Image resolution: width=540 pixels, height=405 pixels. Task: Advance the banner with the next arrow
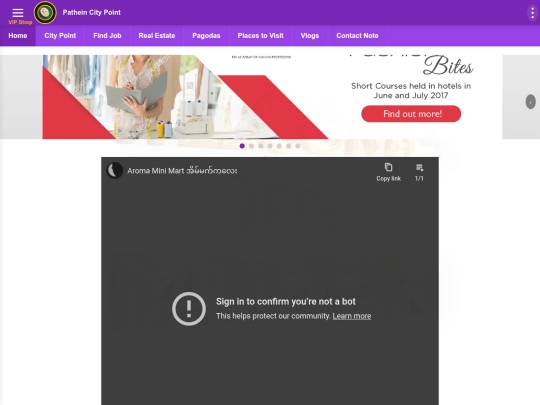pyautogui.click(x=530, y=102)
